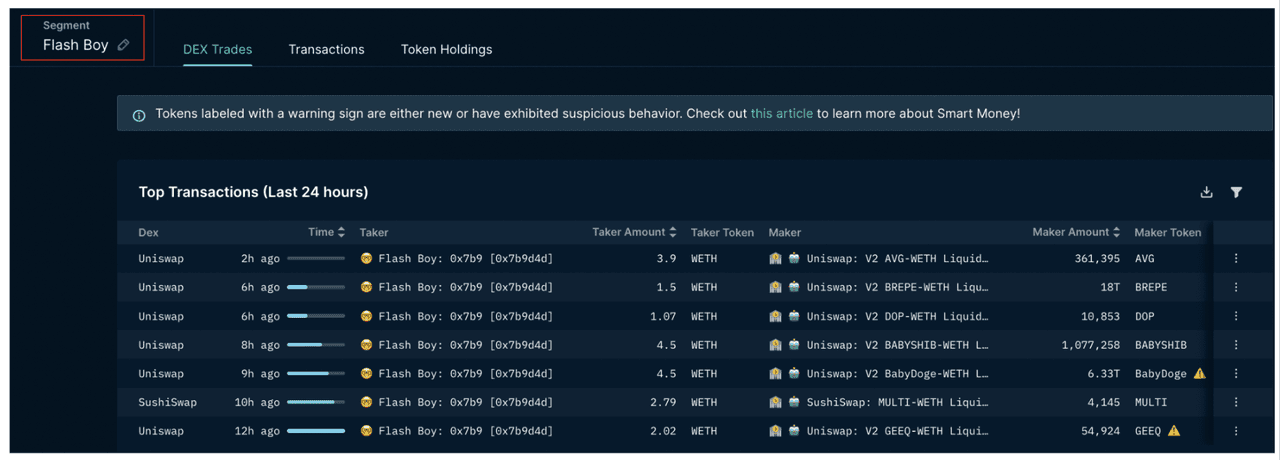Click the pencil edit icon beside Flash Boy
Image resolution: width=1280 pixels, height=460 pixels.
pos(123,45)
